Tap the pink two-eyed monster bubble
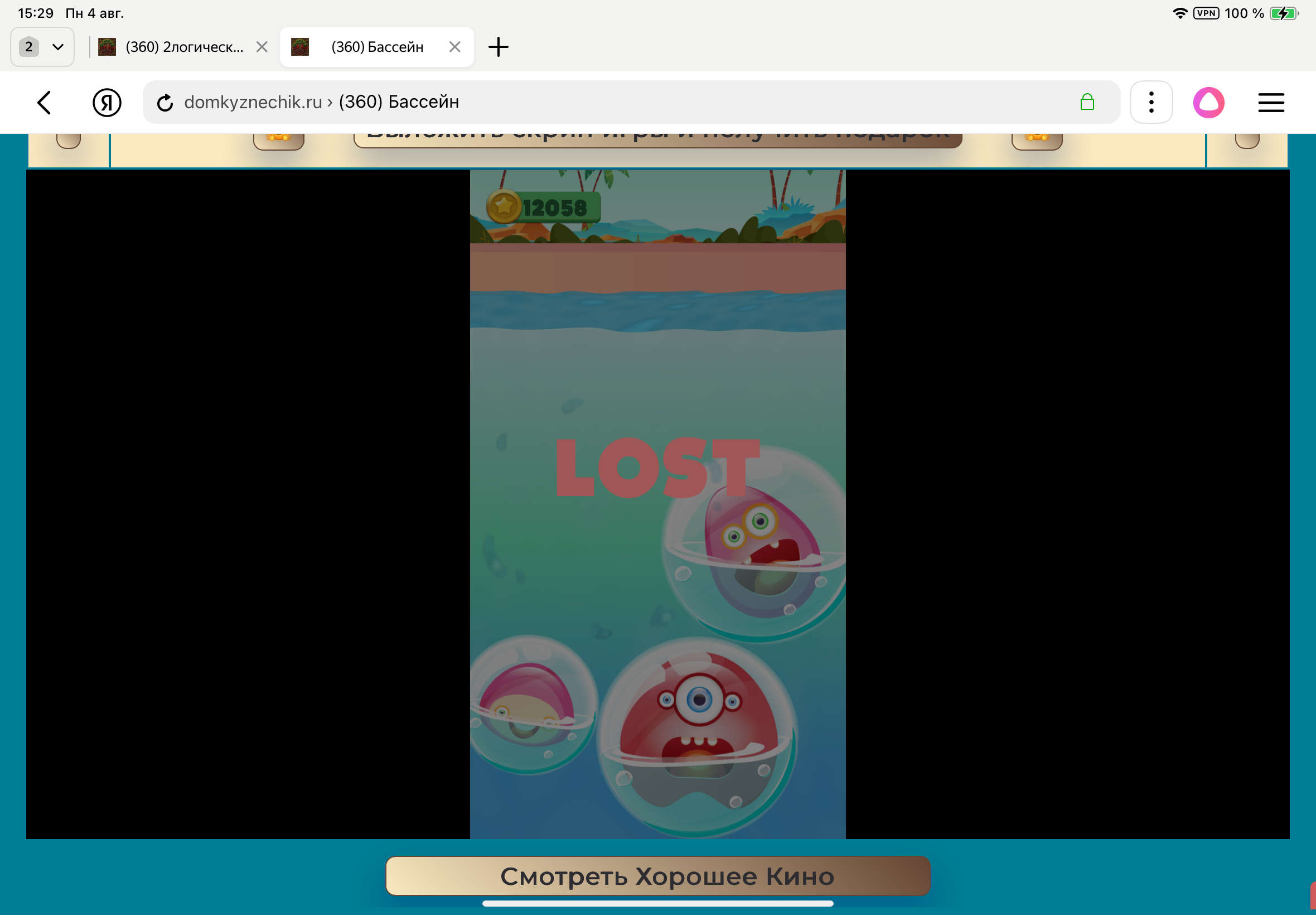The height and width of the screenshot is (915, 1316). (754, 545)
